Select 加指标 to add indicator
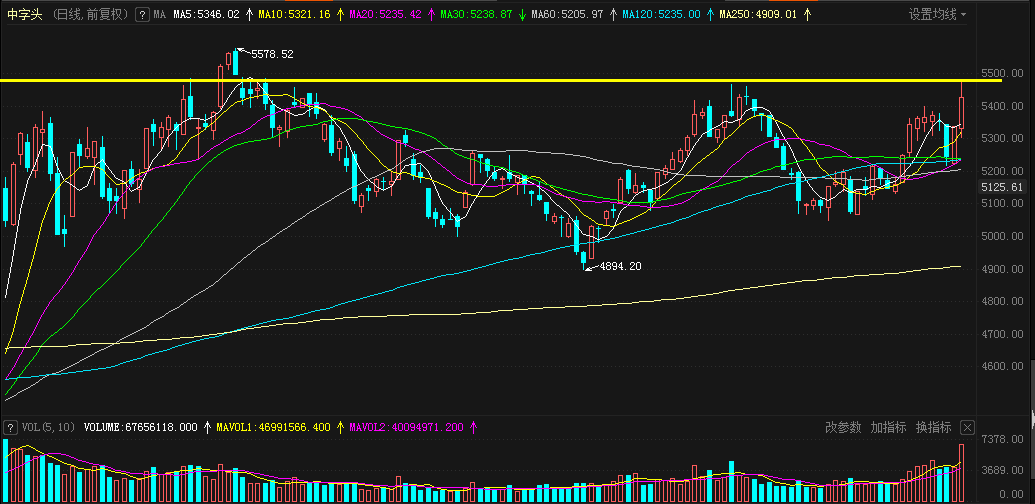 (x=888, y=427)
